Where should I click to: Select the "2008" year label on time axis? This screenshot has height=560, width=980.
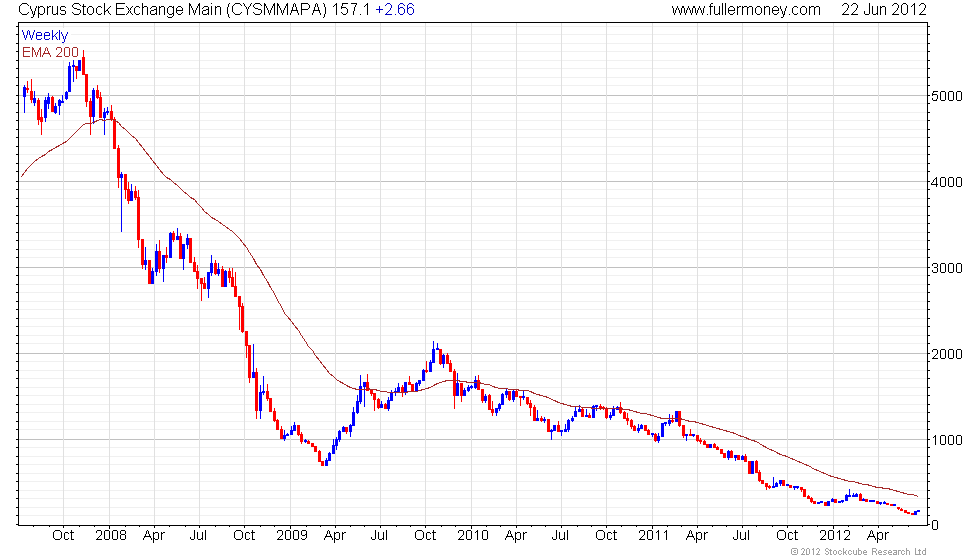coord(110,536)
